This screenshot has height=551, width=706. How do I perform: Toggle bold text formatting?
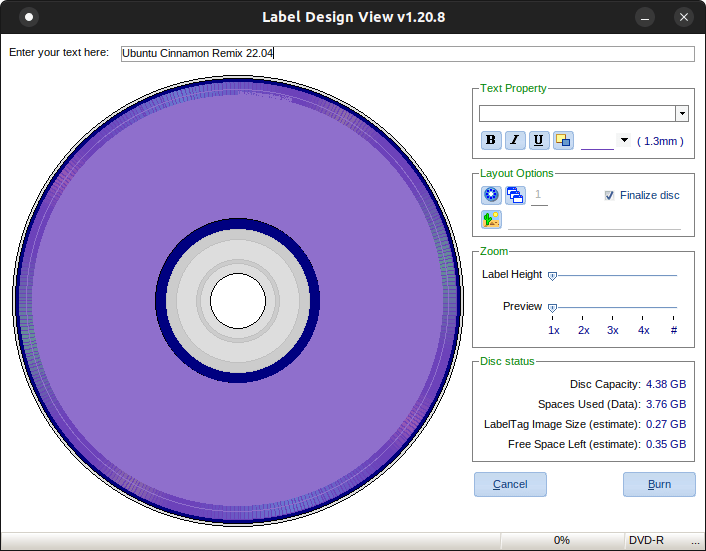click(491, 140)
